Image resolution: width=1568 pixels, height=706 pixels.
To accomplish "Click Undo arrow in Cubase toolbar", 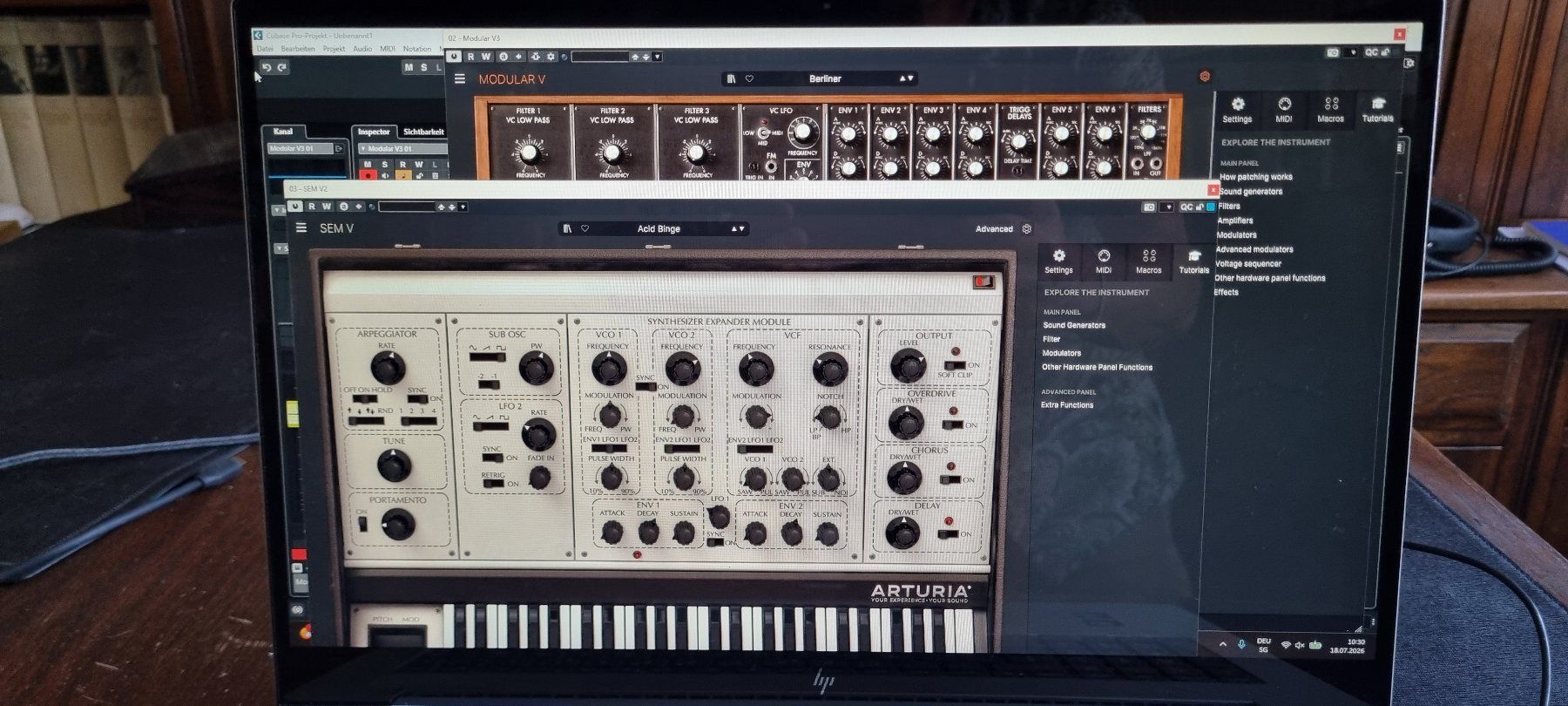I will tap(267, 67).
